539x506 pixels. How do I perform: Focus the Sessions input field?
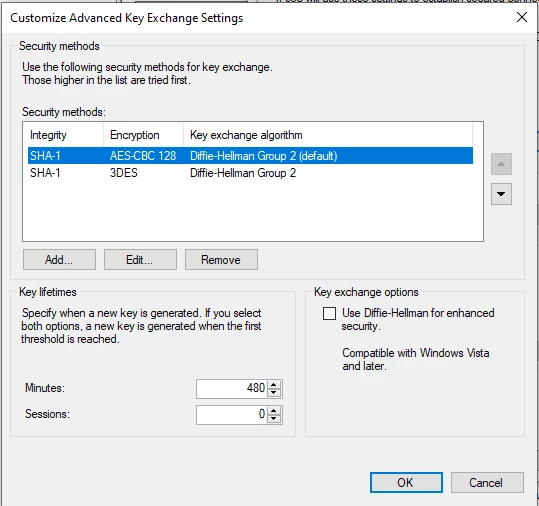(x=232, y=415)
